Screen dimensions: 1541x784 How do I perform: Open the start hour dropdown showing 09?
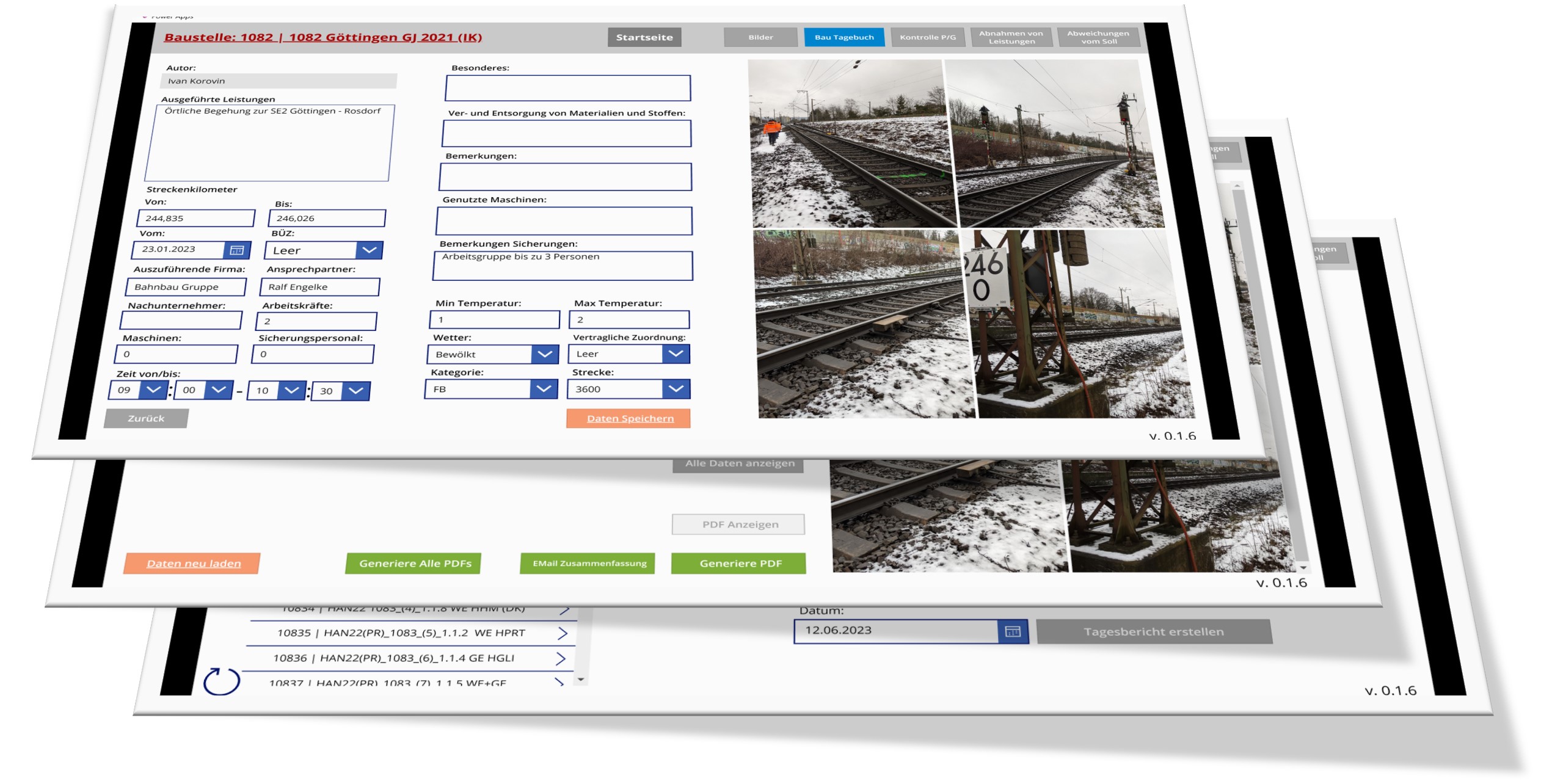[153, 390]
